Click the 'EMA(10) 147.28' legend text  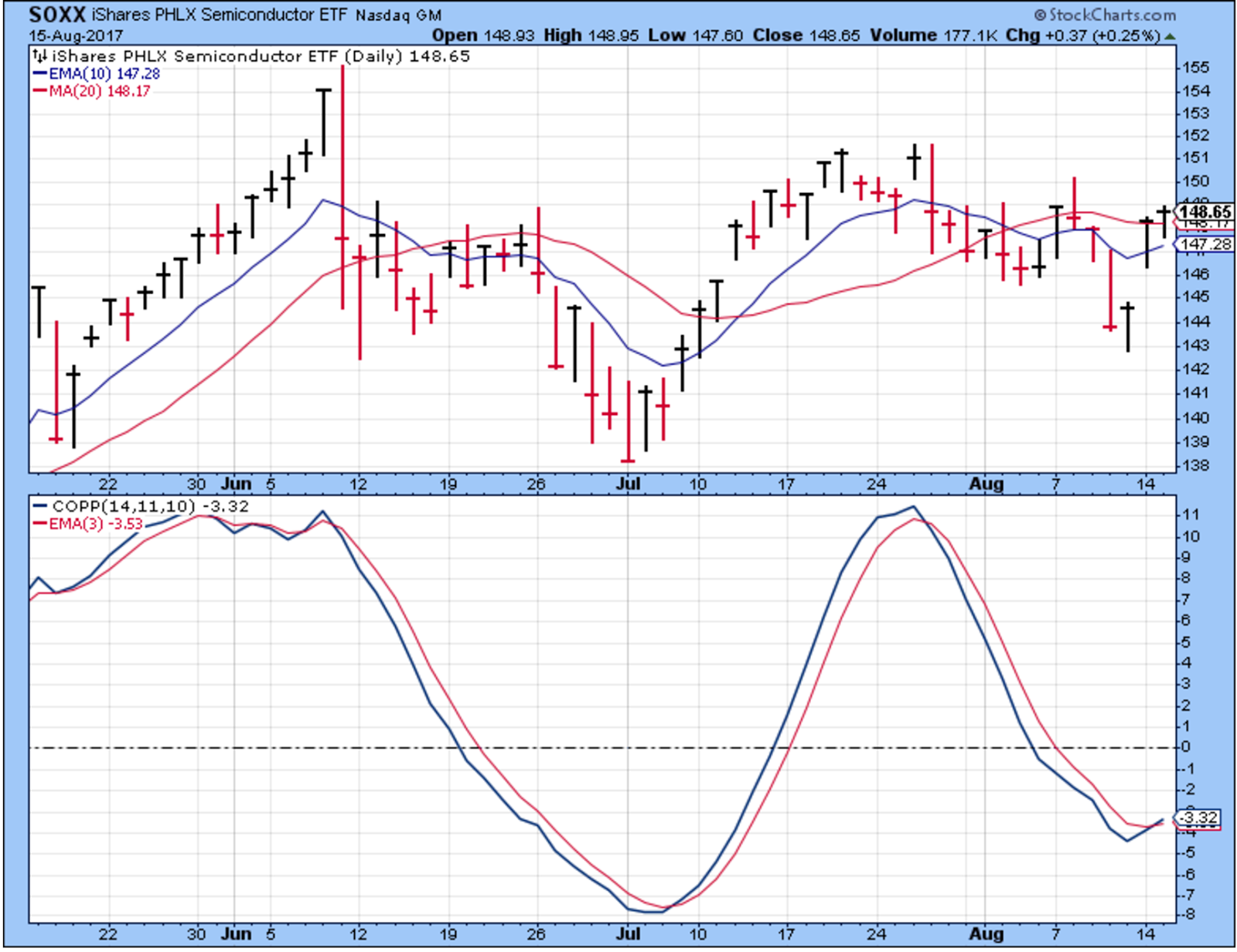[104, 73]
